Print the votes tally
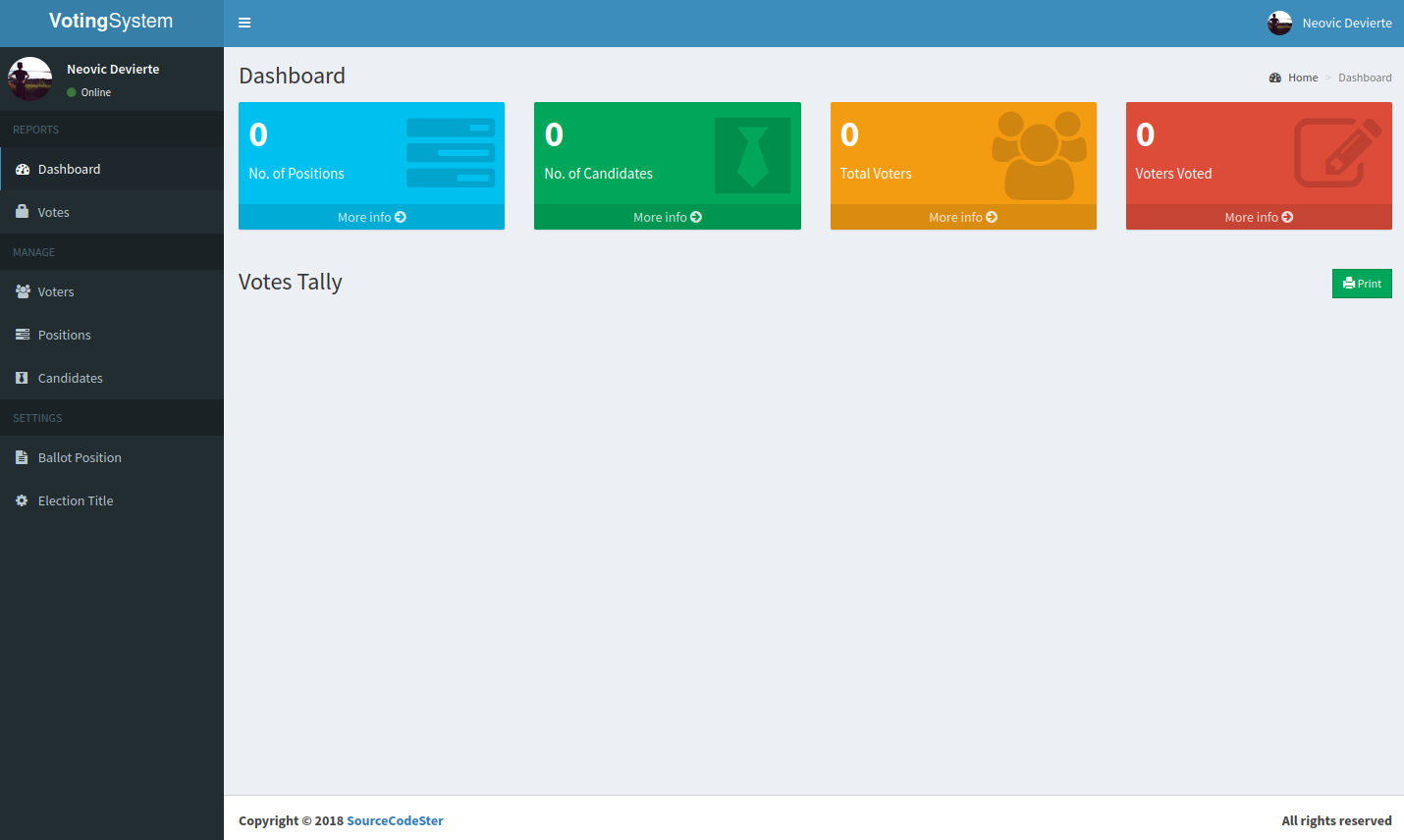The height and width of the screenshot is (840, 1404). (1362, 284)
